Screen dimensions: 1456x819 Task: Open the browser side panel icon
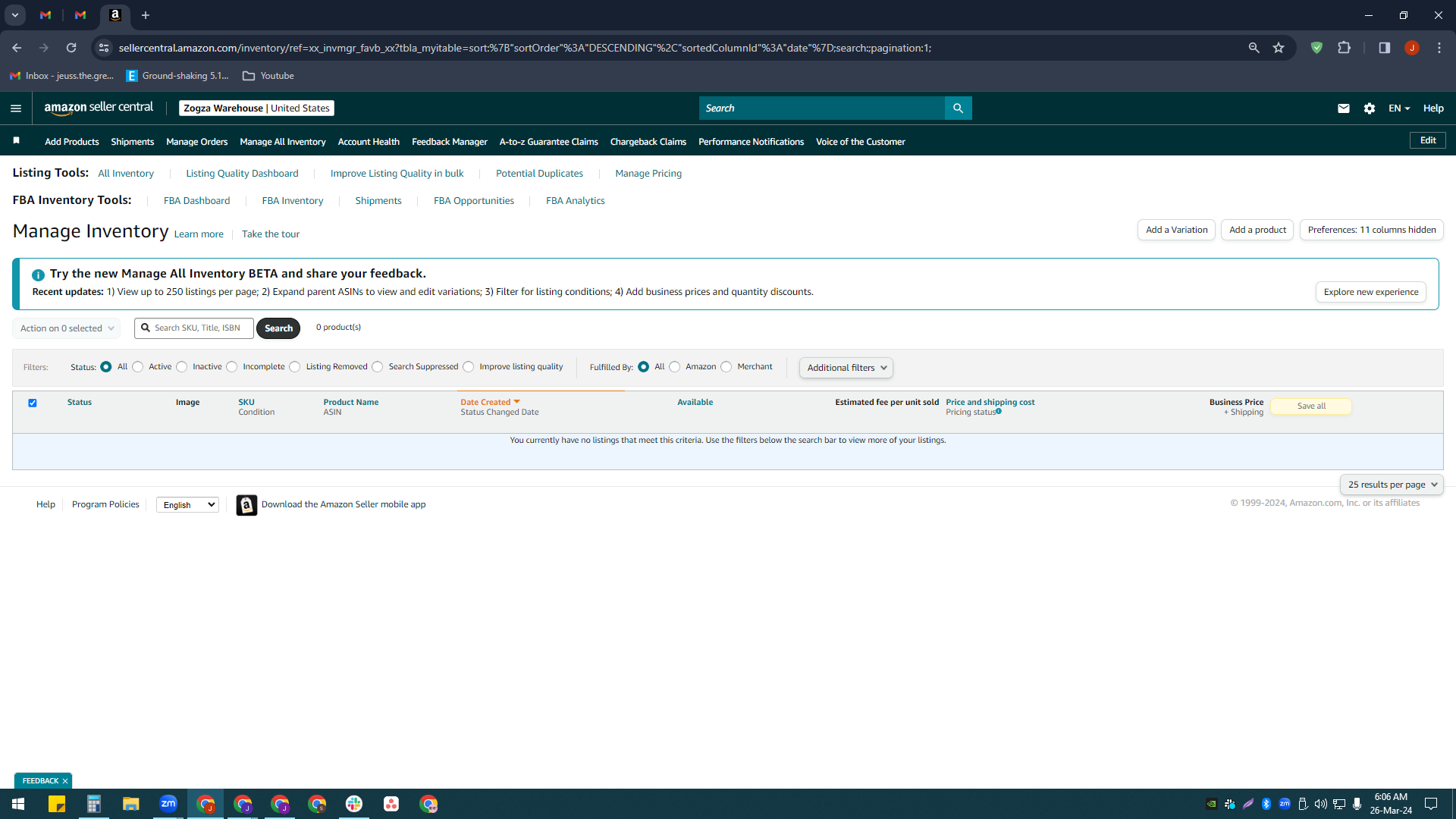(1384, 48)
